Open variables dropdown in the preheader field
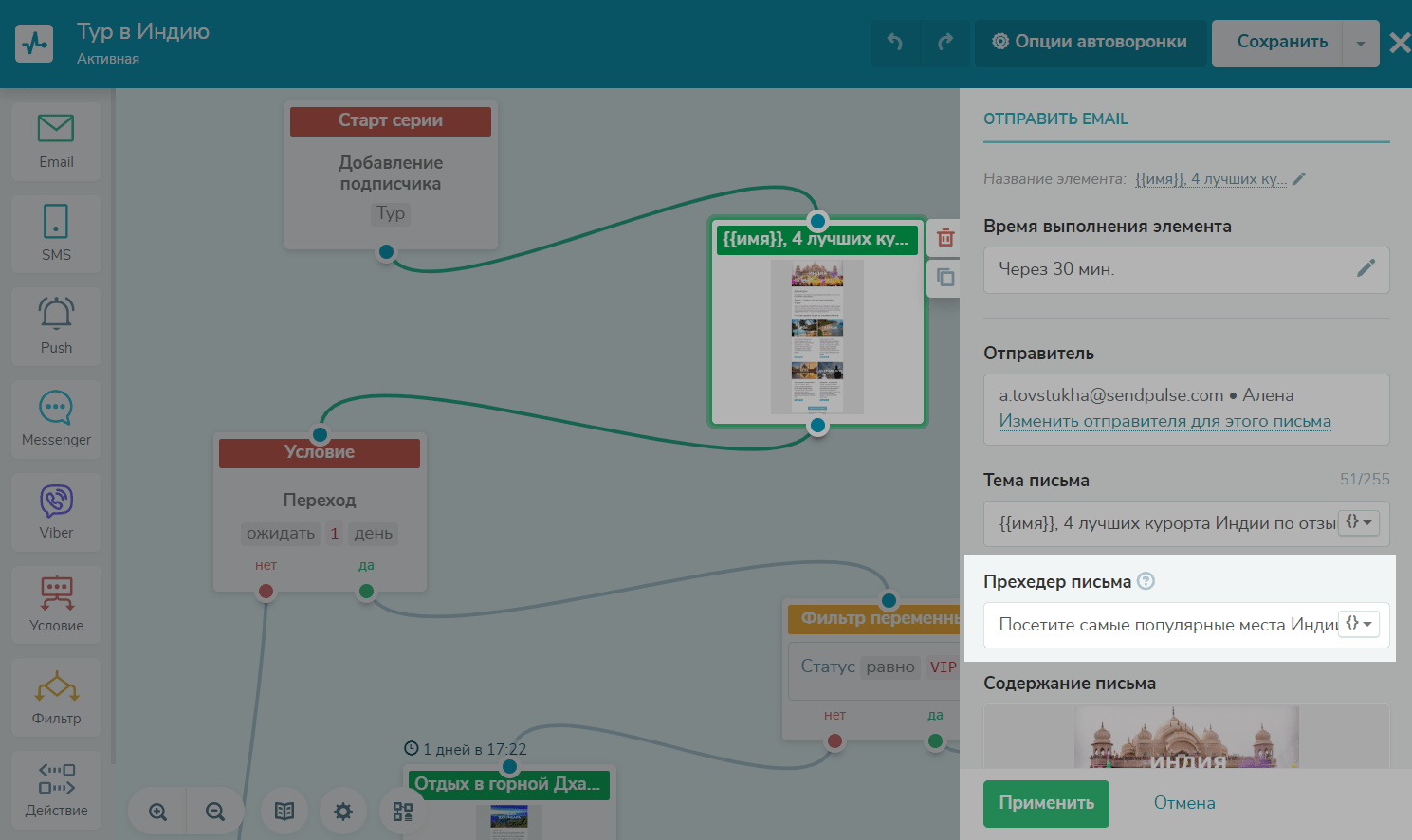 click(x=1358, y=624)
